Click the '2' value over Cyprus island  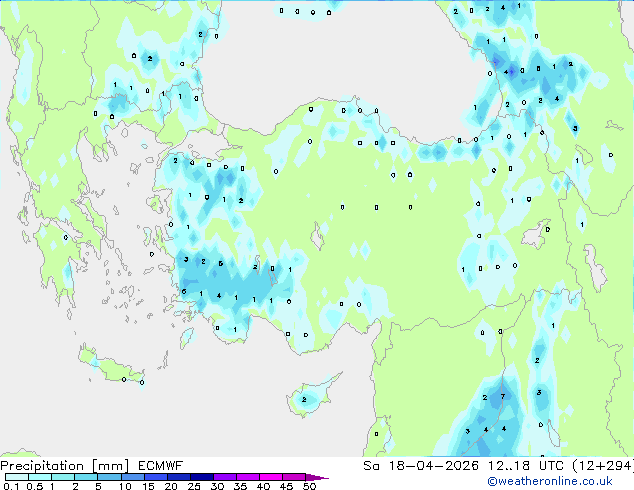pos(304,400)
